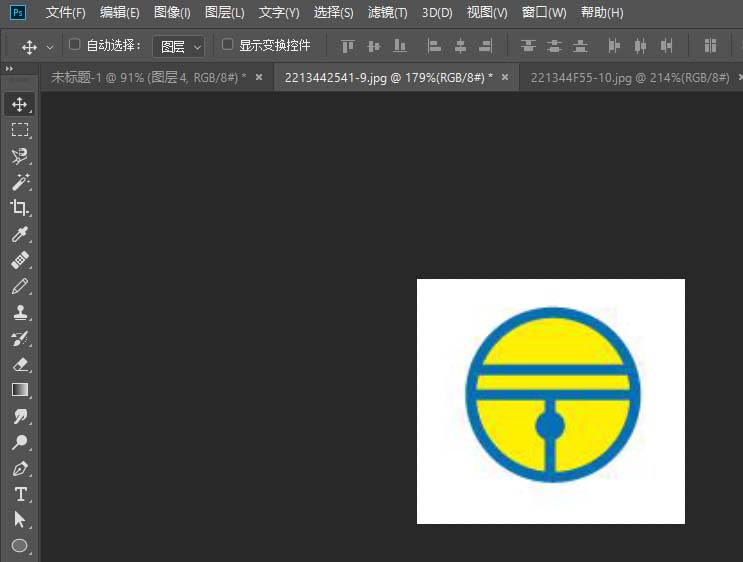Image resolution: width=743 pixels, height=562 pixels.
Task: Distribute right edges of layers
Action: click(666, 46)
